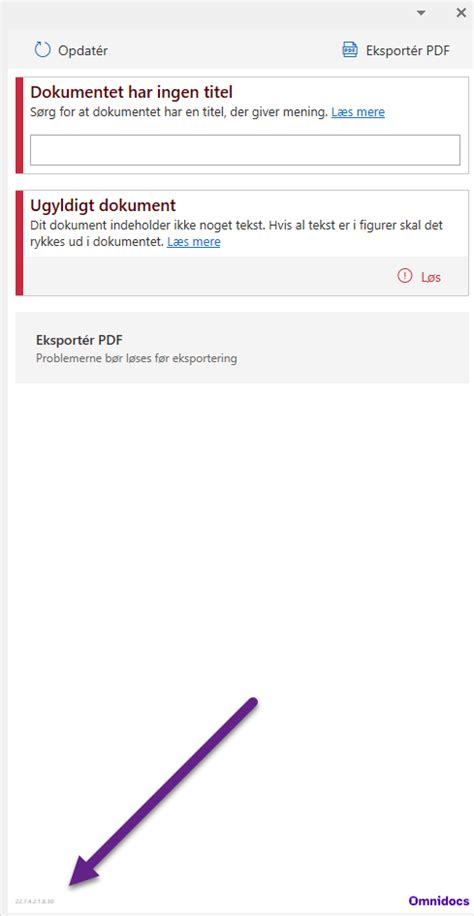The height and width of the screenshot is (916, 474).
Task: Open Læs mere link under Ugyldigt dokument
Action: click(x=193, y=241)
